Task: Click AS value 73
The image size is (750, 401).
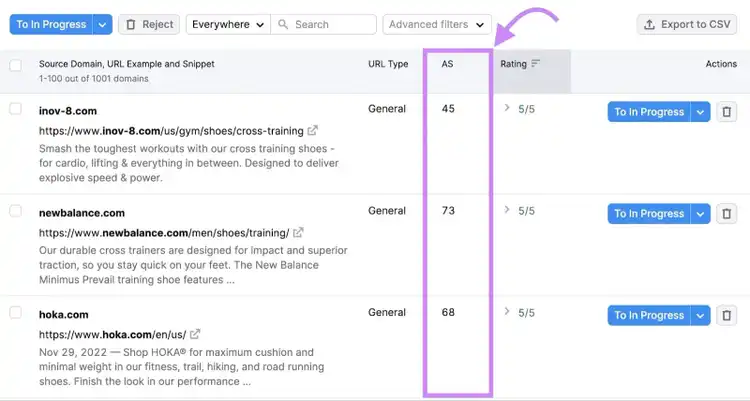Action: [448, 211]
